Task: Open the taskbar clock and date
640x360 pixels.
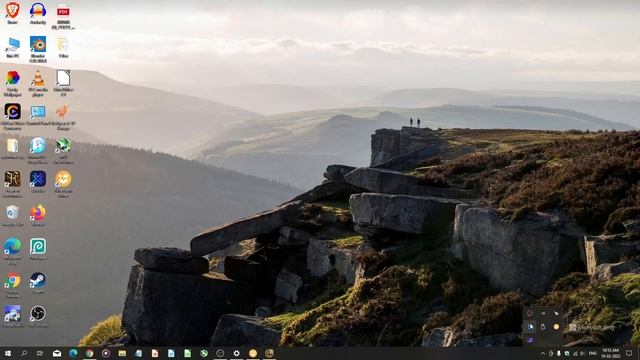Action: [x=611, y=353]
